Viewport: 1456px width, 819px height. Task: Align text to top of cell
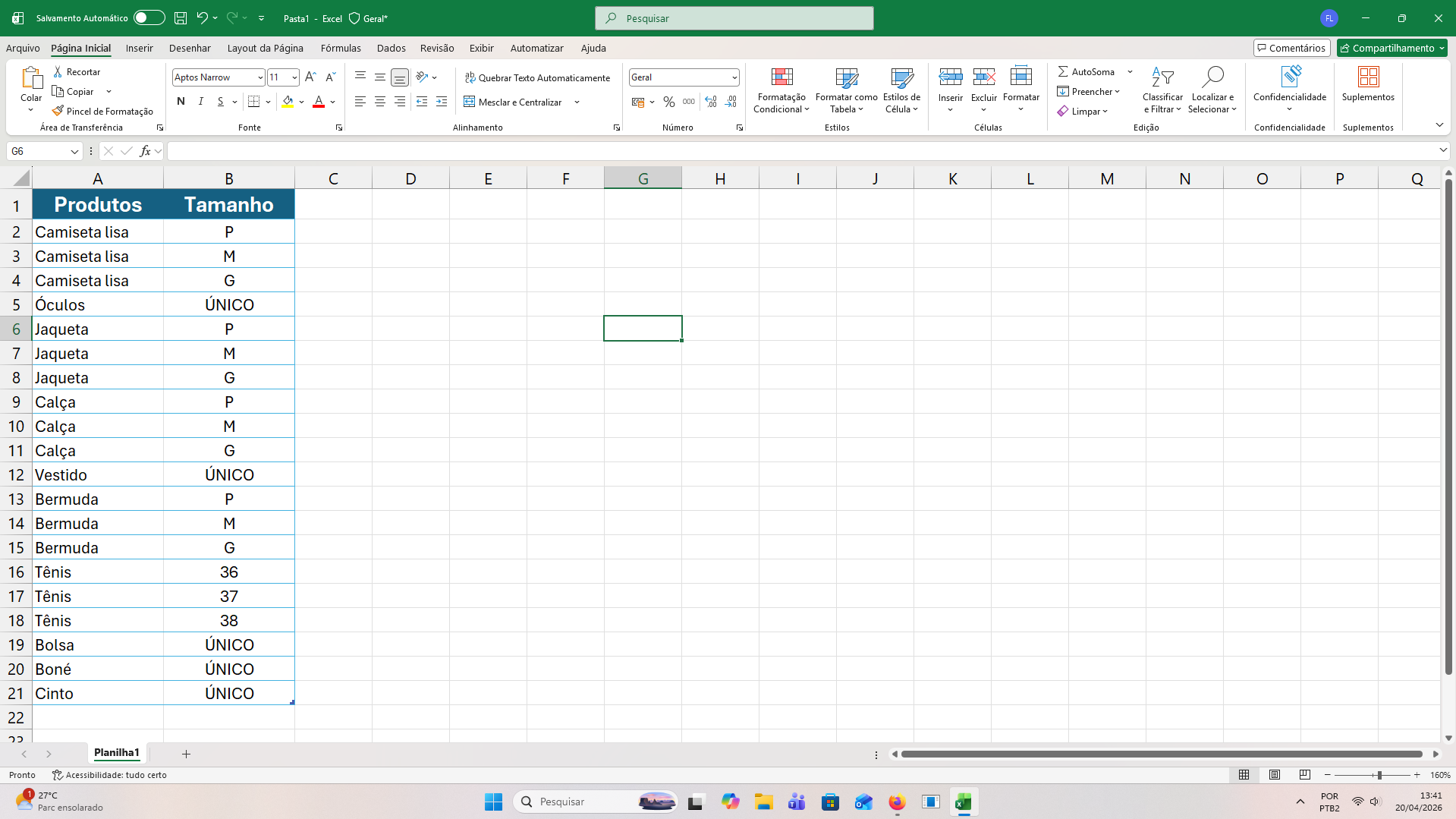tap(360, 77)
